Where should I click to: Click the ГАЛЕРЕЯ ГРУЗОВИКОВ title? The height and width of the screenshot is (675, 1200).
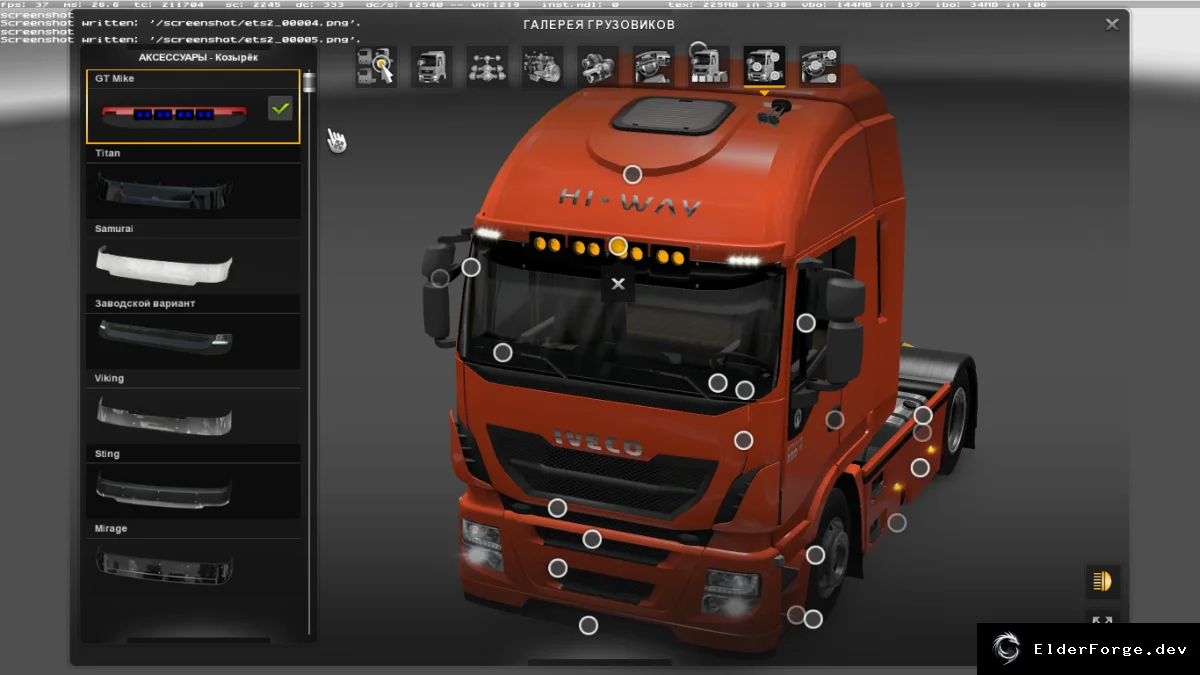click(599, 24)
